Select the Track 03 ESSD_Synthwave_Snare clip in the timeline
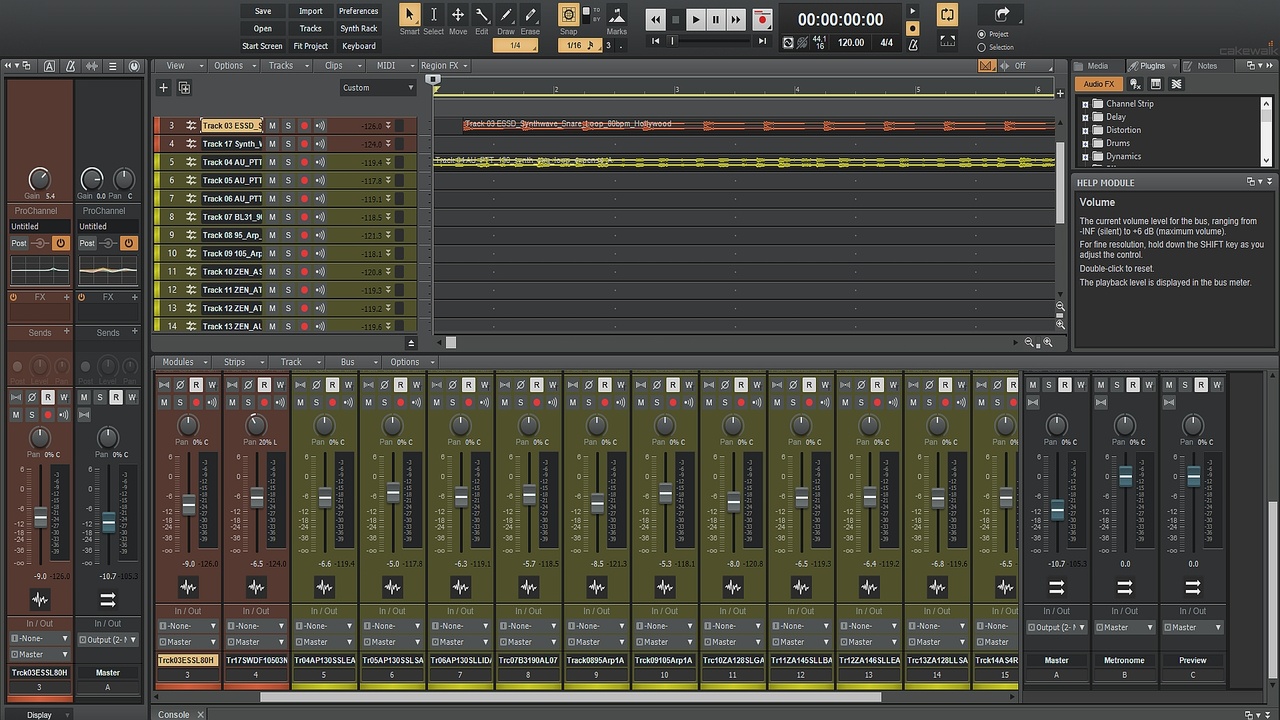The width and height of the screenshot is (1280, 720). 758,126
